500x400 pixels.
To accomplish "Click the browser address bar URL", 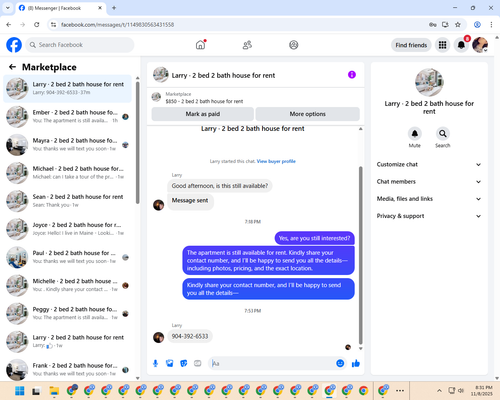I will 117,25.
